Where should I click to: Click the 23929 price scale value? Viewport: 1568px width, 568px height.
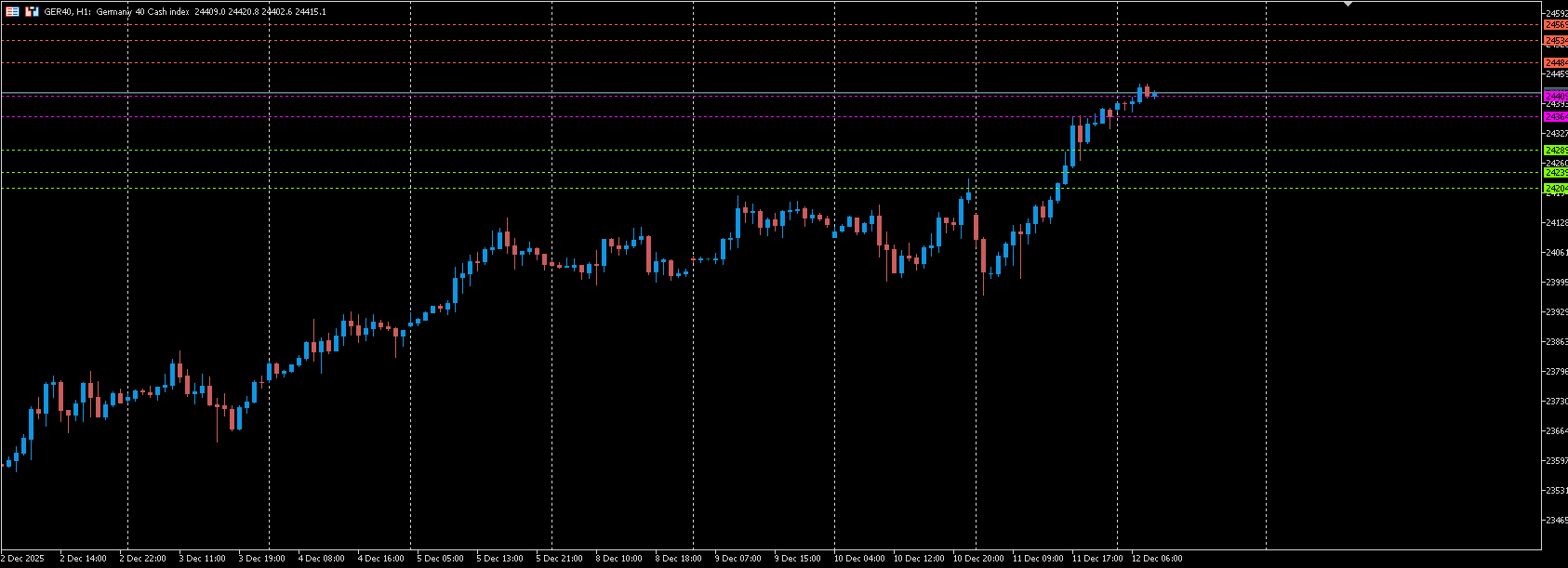1557,312
